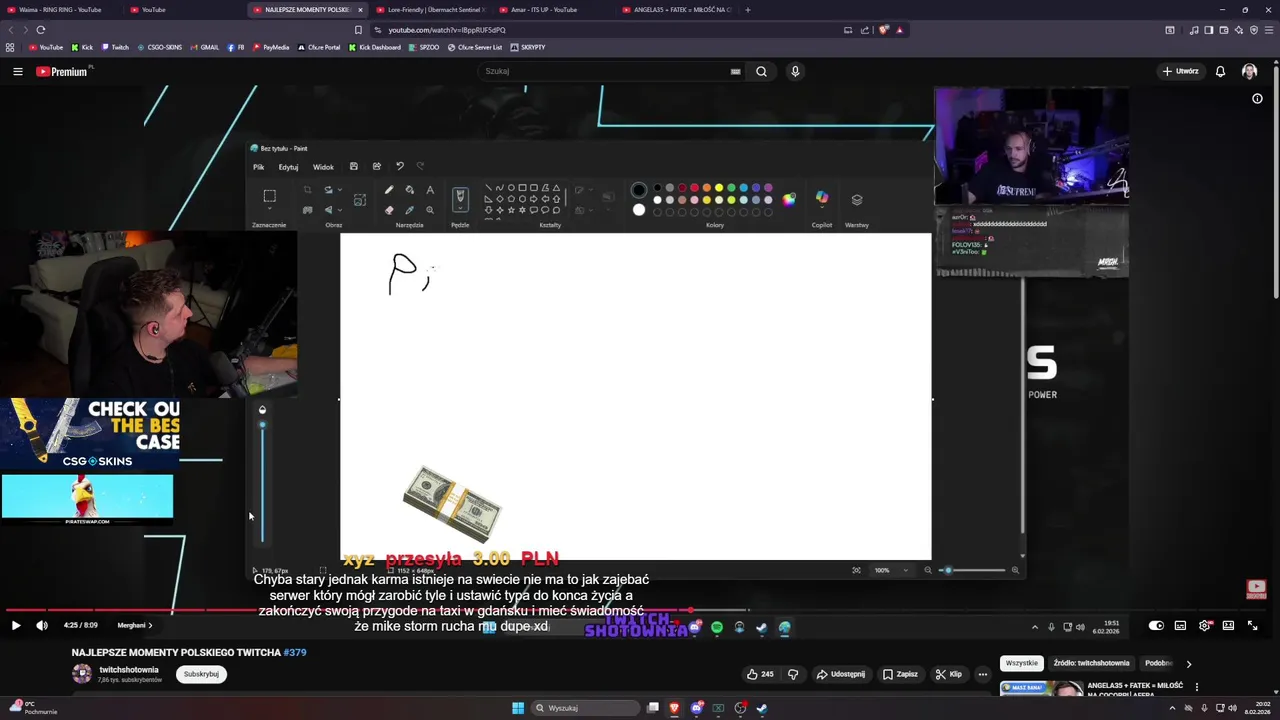The width and height of the screenshot is (1280, 720).
Task: Open Steam from the Windows taskbar
Action: tap(762, 708)
